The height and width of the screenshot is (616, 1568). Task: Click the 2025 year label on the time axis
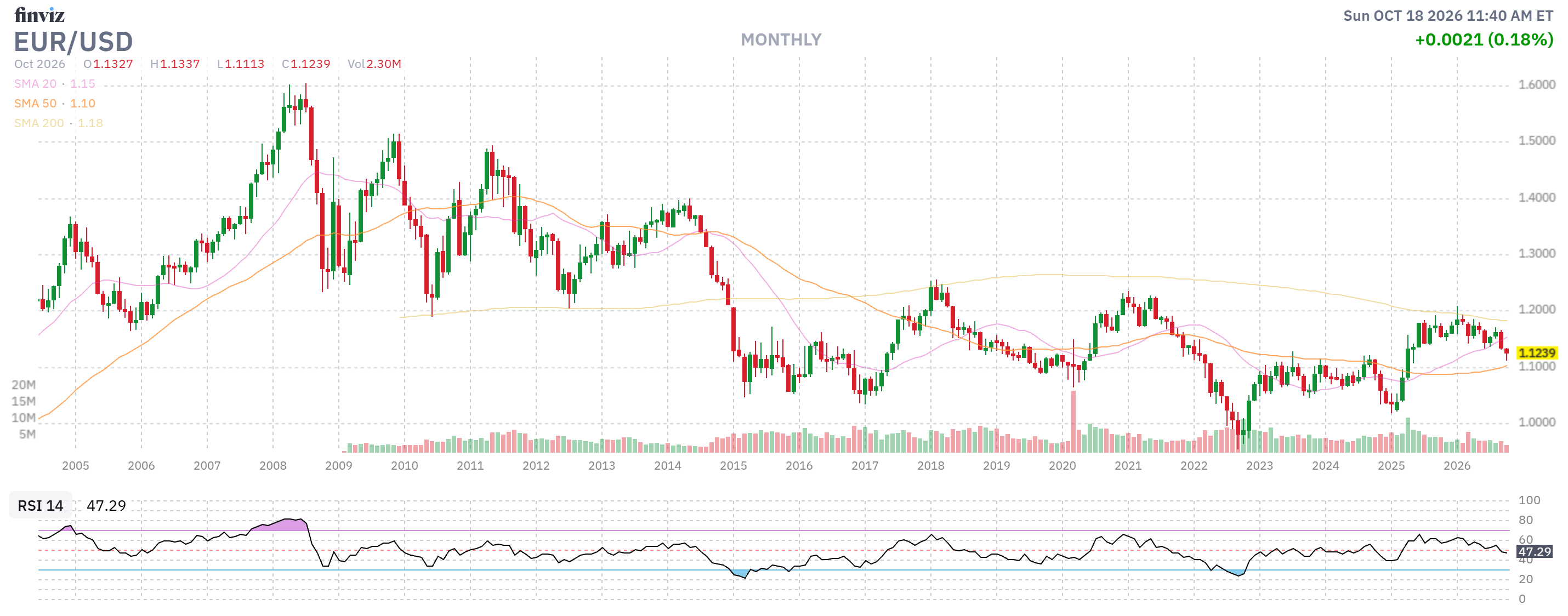(x=1391, y=466)
